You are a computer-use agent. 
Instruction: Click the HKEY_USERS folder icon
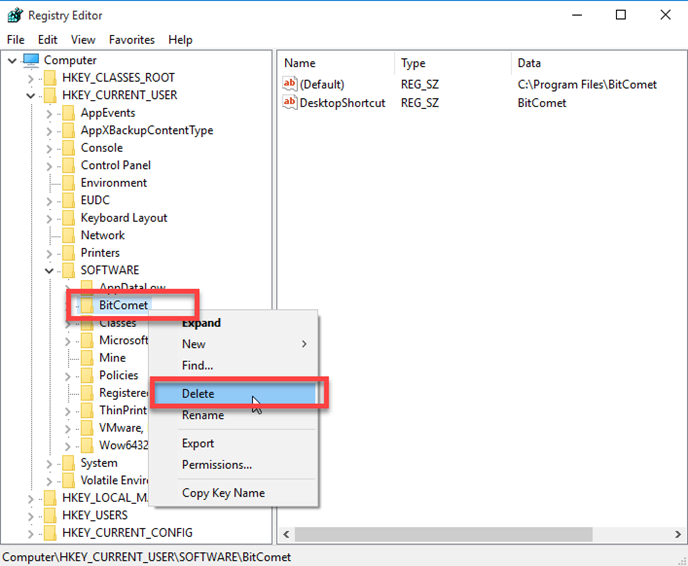(50, 515)
